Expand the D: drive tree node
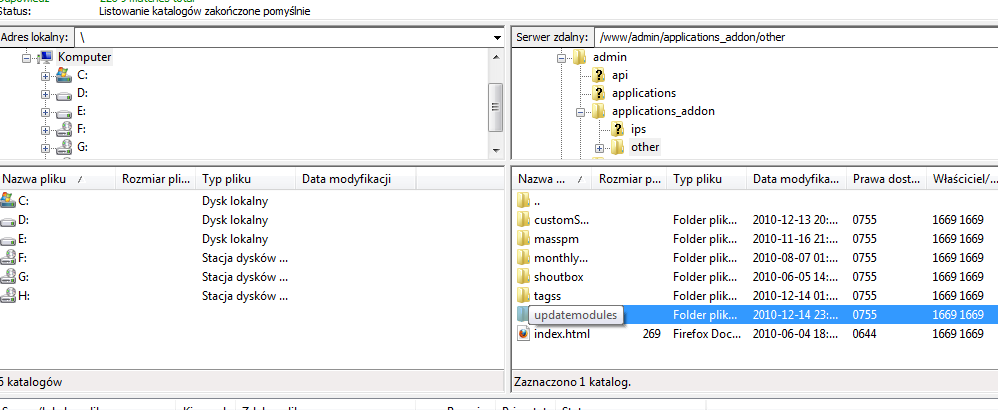This screenshot has height=410, width=998. coord(45,93)
